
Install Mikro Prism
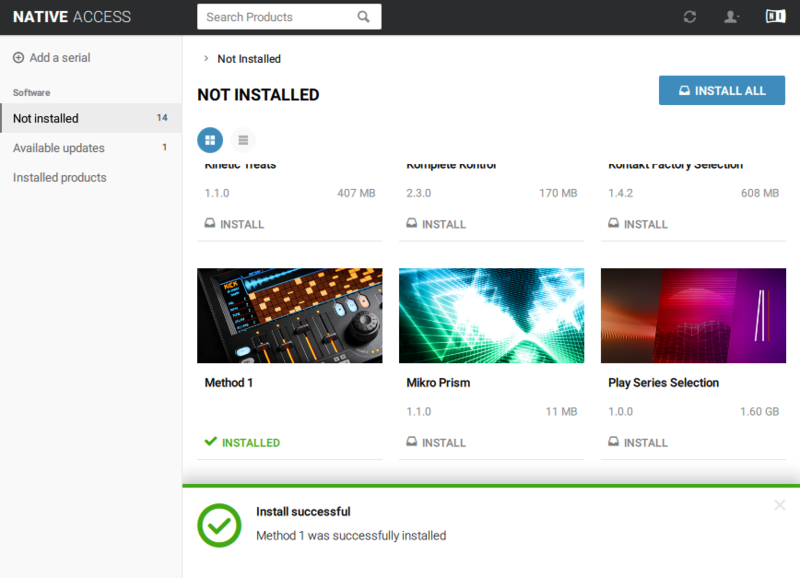tap(436, 442)
